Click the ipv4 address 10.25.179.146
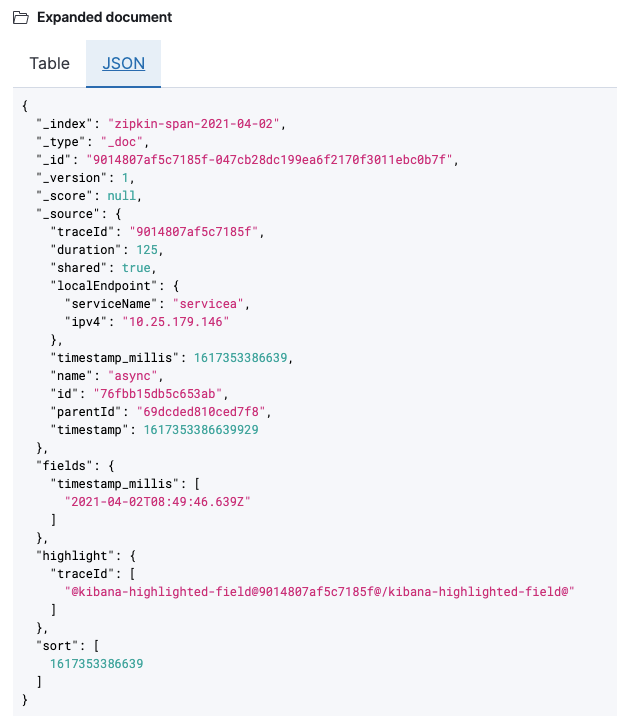Screen dimensions: 617x724 point(175,322)
